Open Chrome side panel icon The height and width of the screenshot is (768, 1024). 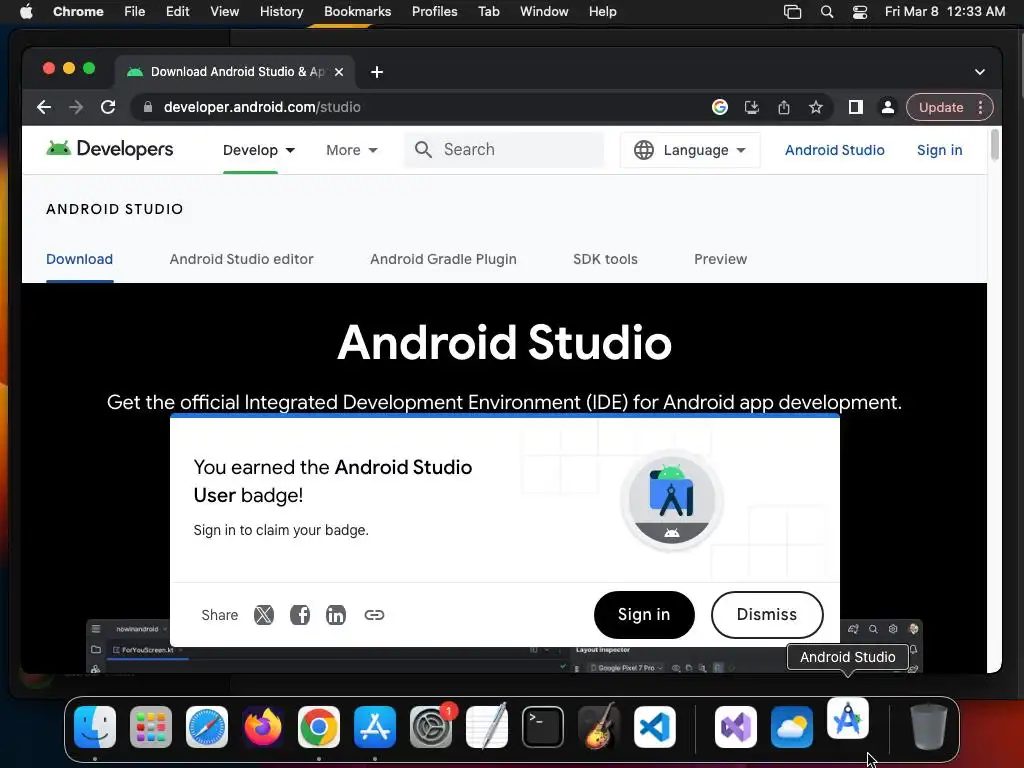(856, 107)
